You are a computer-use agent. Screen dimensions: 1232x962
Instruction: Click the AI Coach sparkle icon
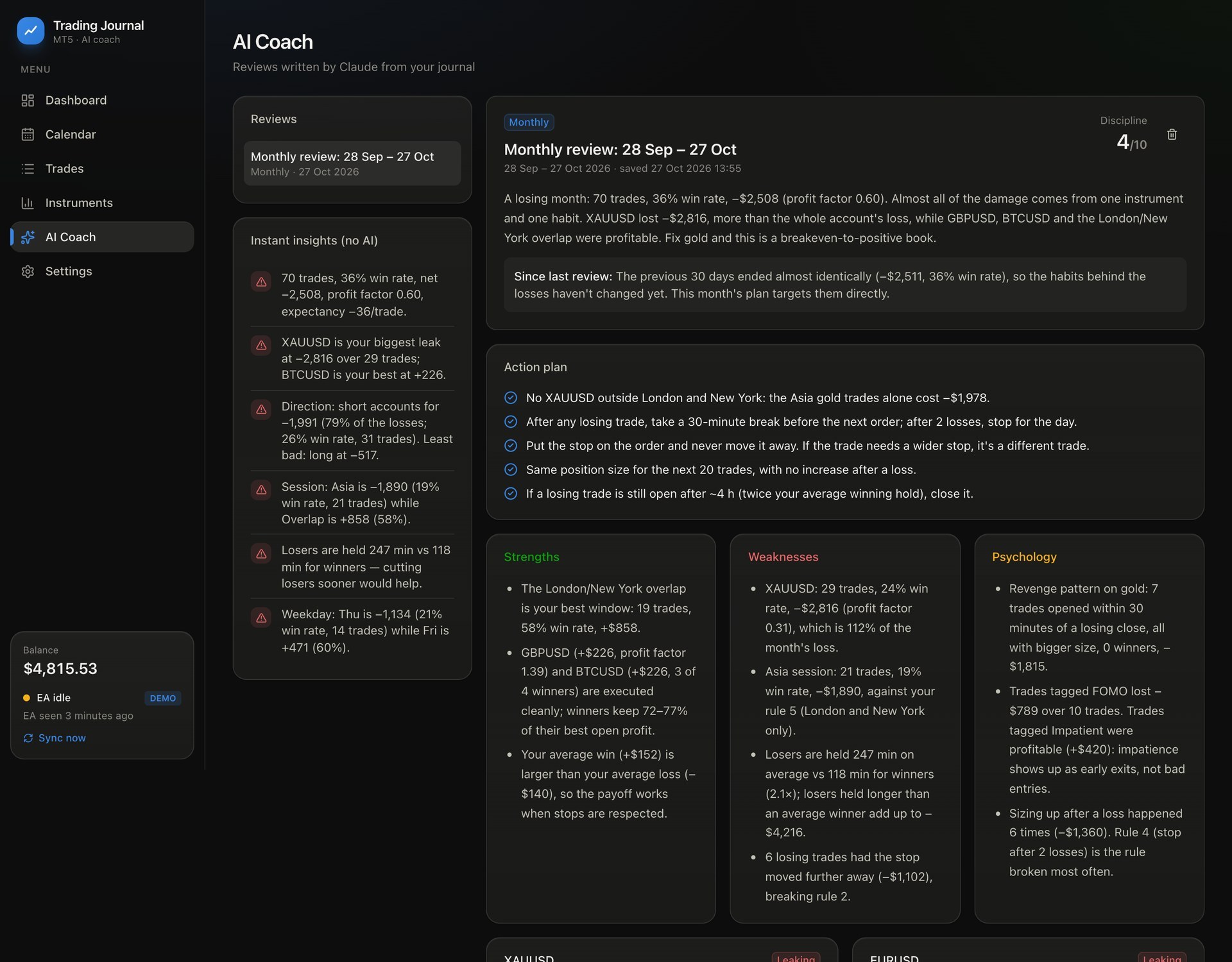tap(28, 237)
